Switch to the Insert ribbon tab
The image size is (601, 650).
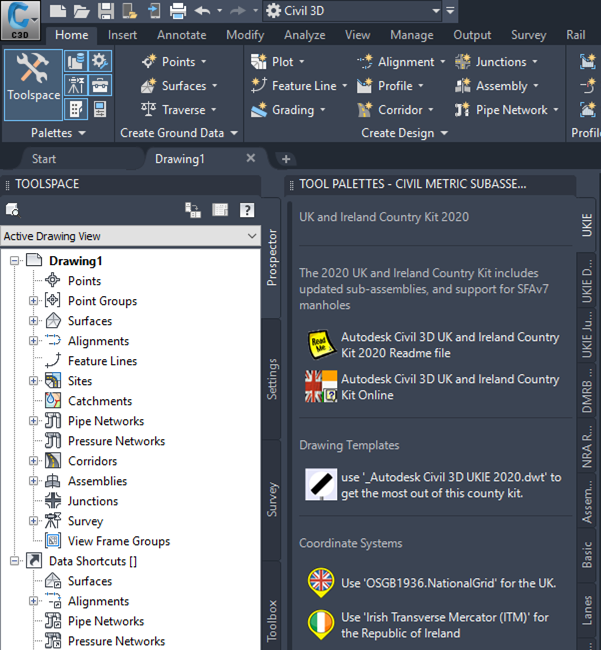(x=122, y=35)
